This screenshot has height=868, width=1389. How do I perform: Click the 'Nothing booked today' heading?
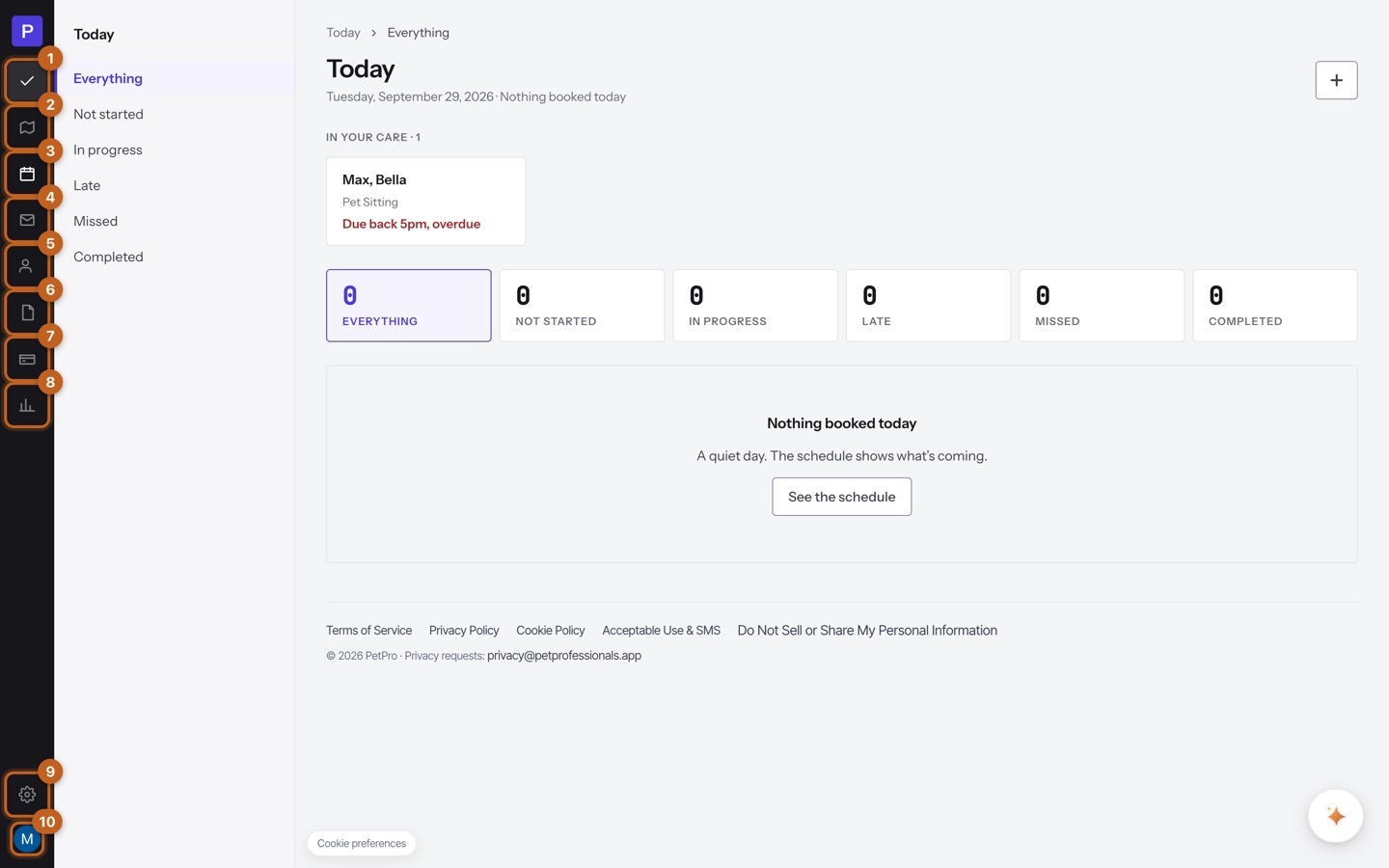pos(842,423)
